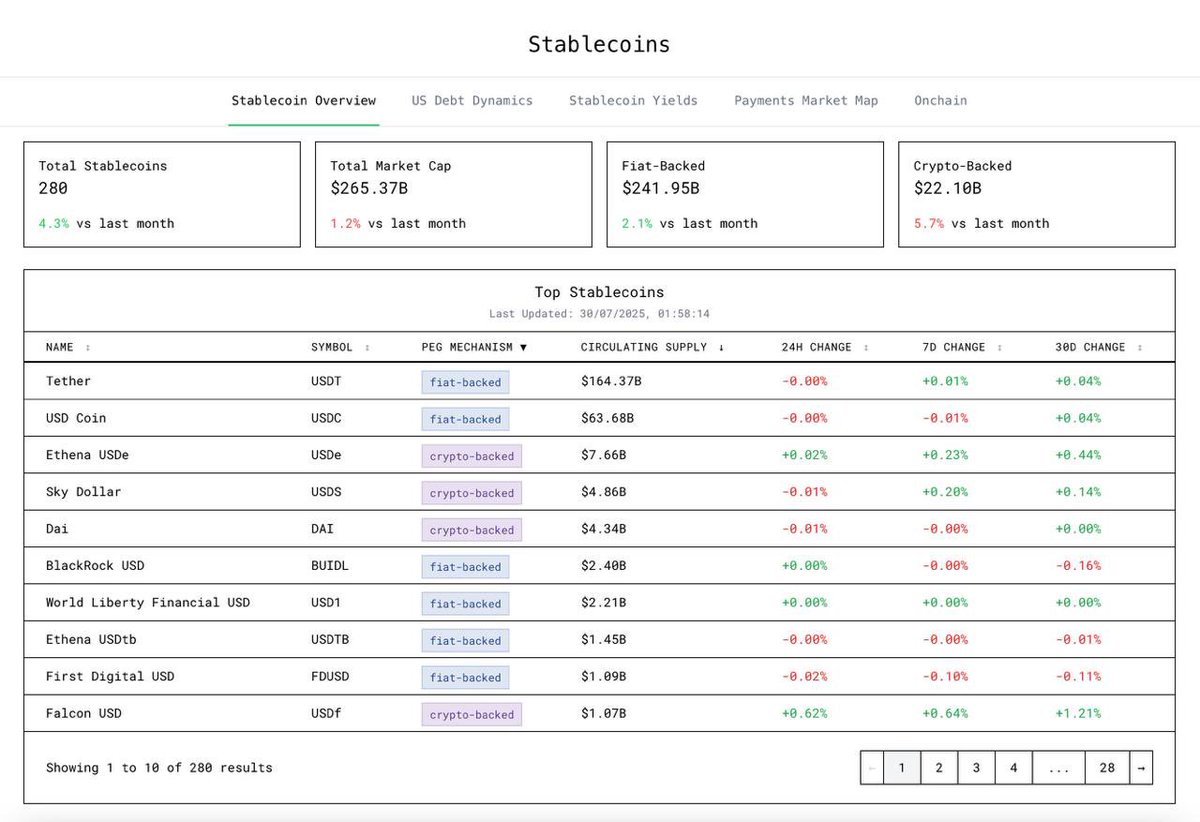Click the USD Coin row name
Image resolution: width=1200 pixels, height=822 pixels.
[x=76, y=418]
